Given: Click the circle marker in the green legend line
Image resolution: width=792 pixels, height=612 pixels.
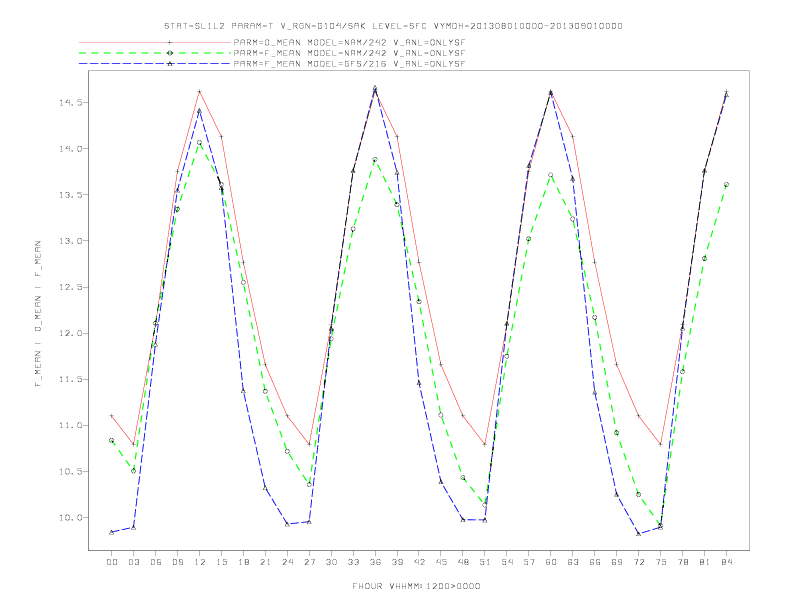Looking at the screenshot, I should click(170, 53).
